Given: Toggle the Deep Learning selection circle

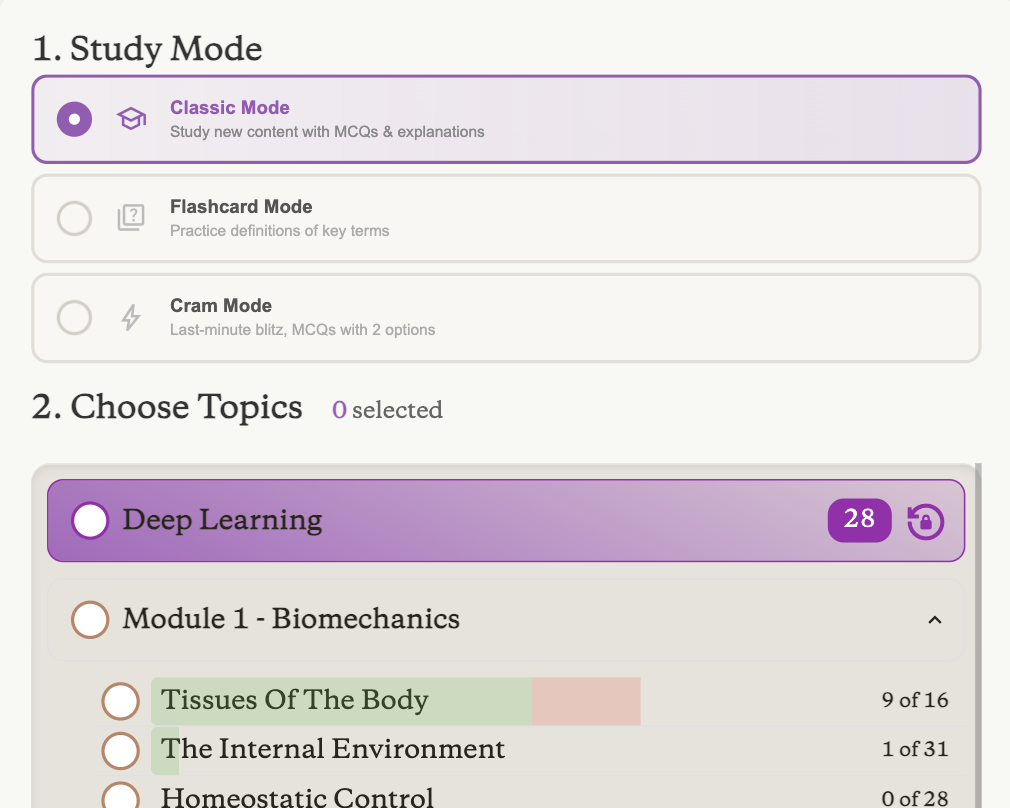Looking at the screenshot, I should pyautogui.click(x=90, y=520).
